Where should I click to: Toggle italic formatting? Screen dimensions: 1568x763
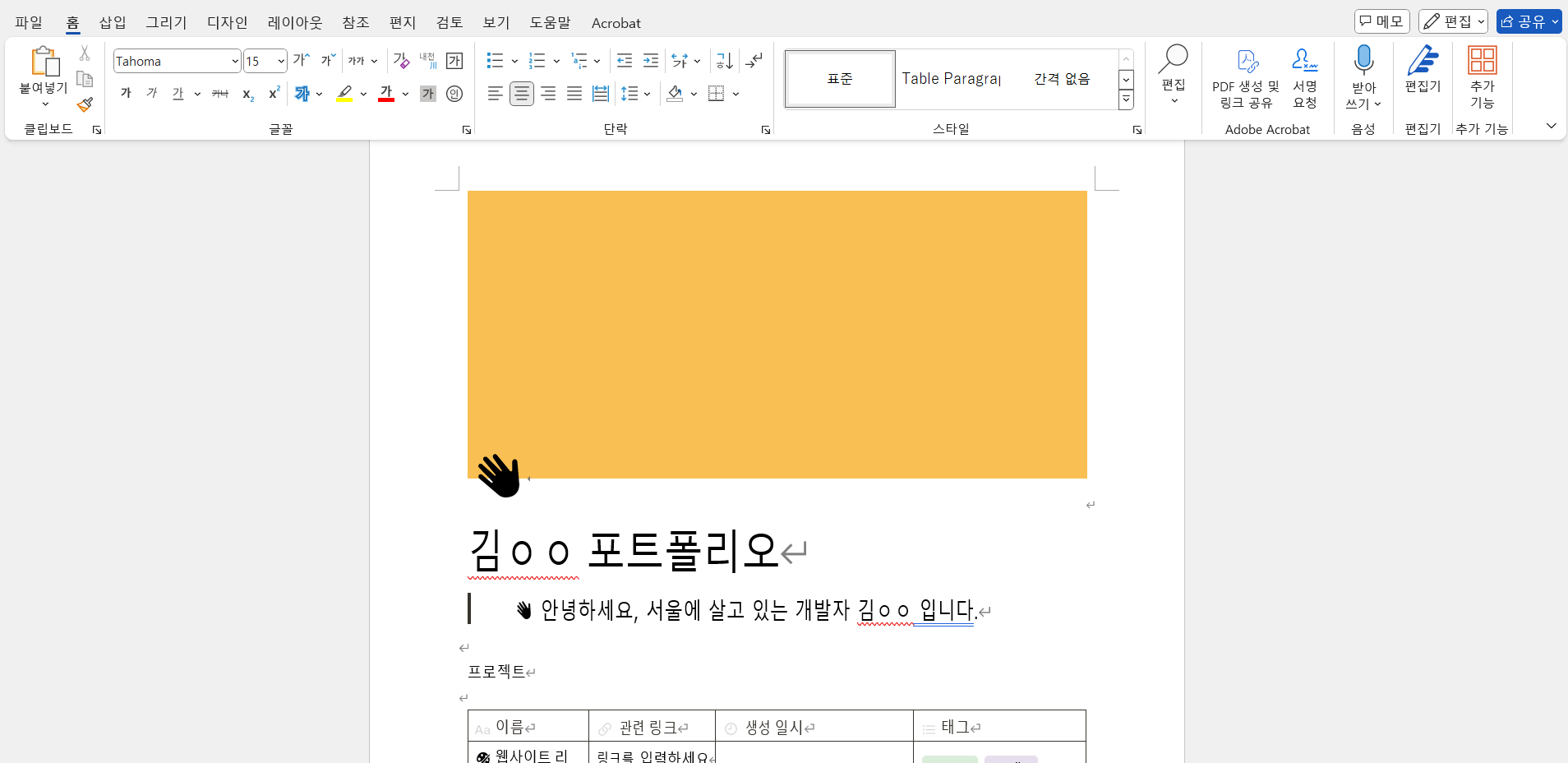click(x=152, y=94)
